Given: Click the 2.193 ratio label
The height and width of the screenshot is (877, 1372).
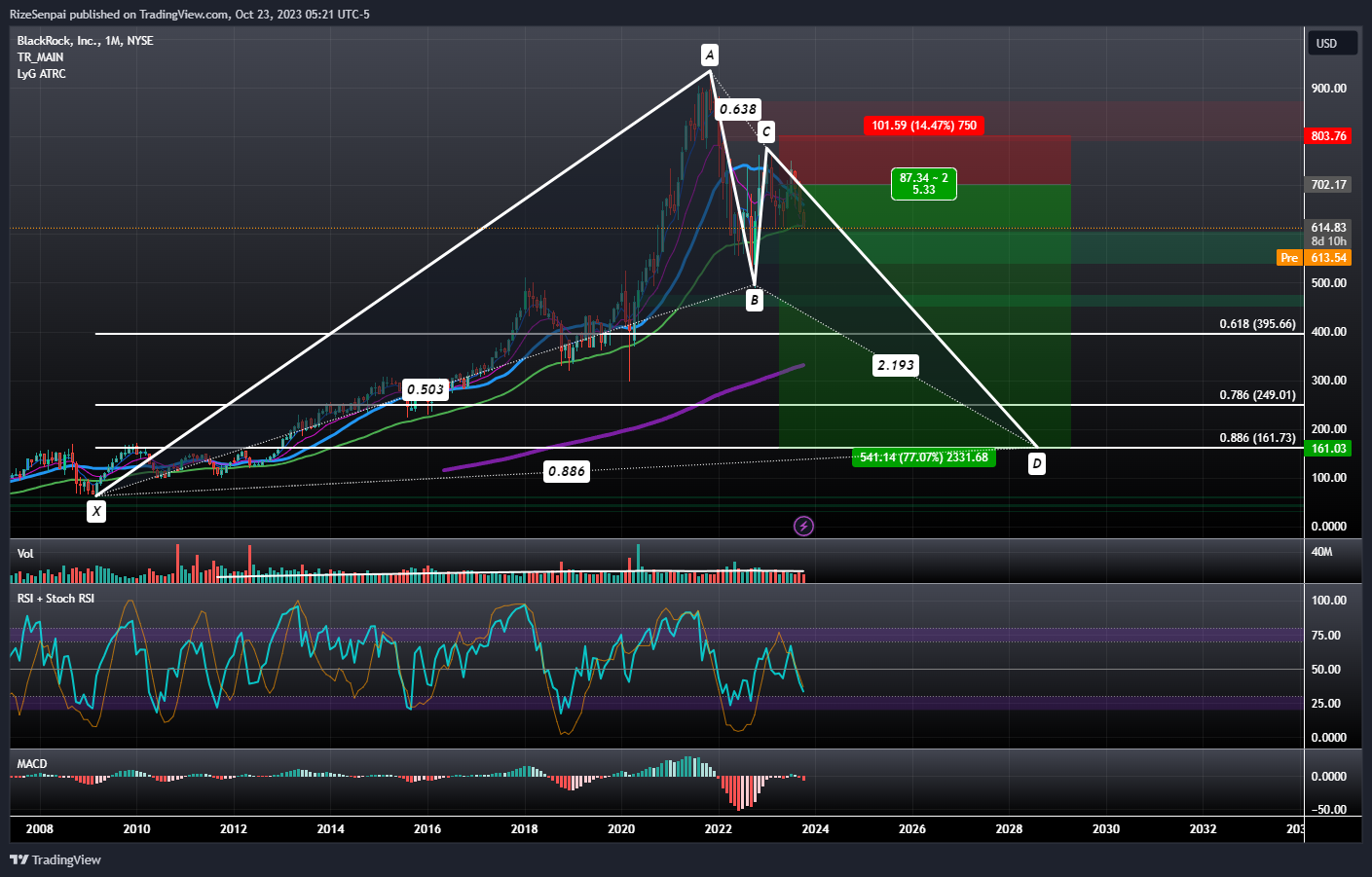Looking at the screenshot, I should coord(896,365).
